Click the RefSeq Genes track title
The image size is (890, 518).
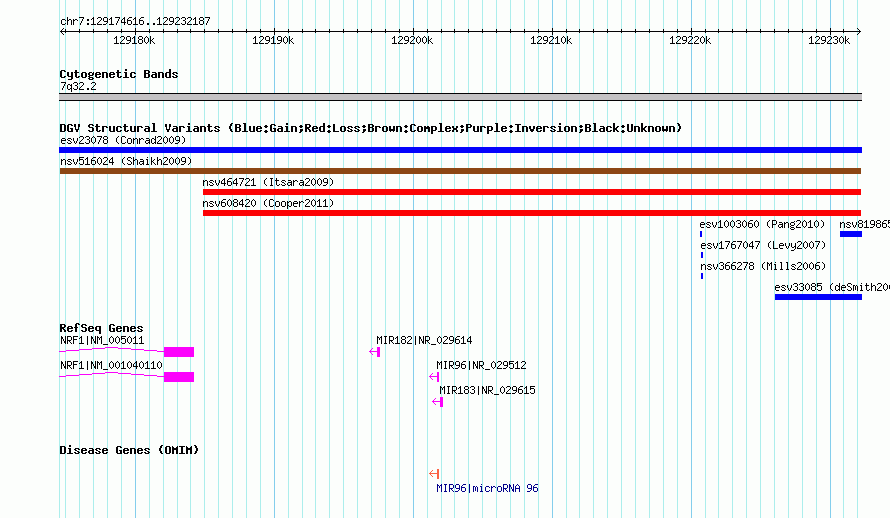[101, 328]
